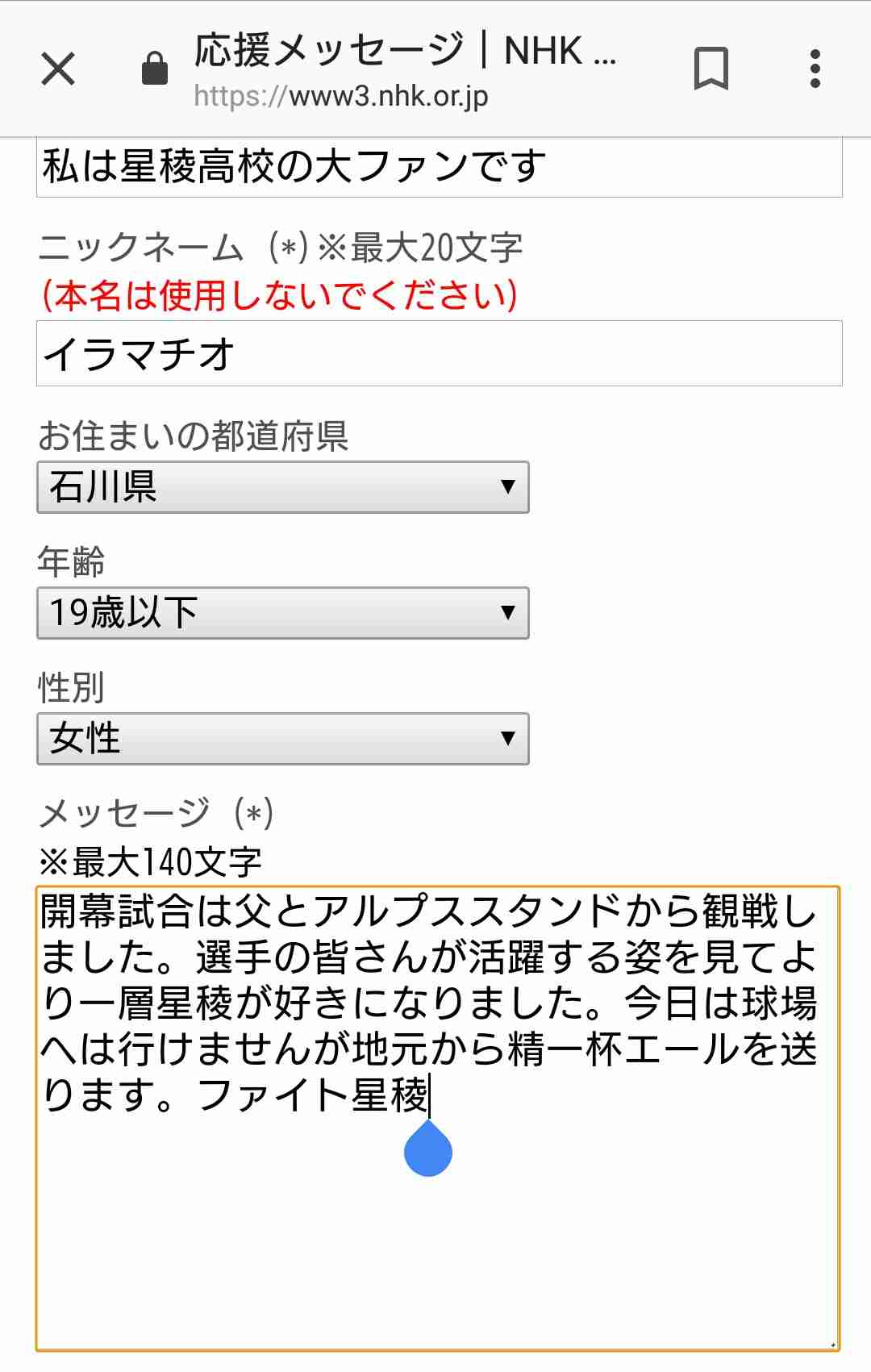
Task: Edit the title field 私は星稜高校の大ファンです
Action: (x=439, y=167)
